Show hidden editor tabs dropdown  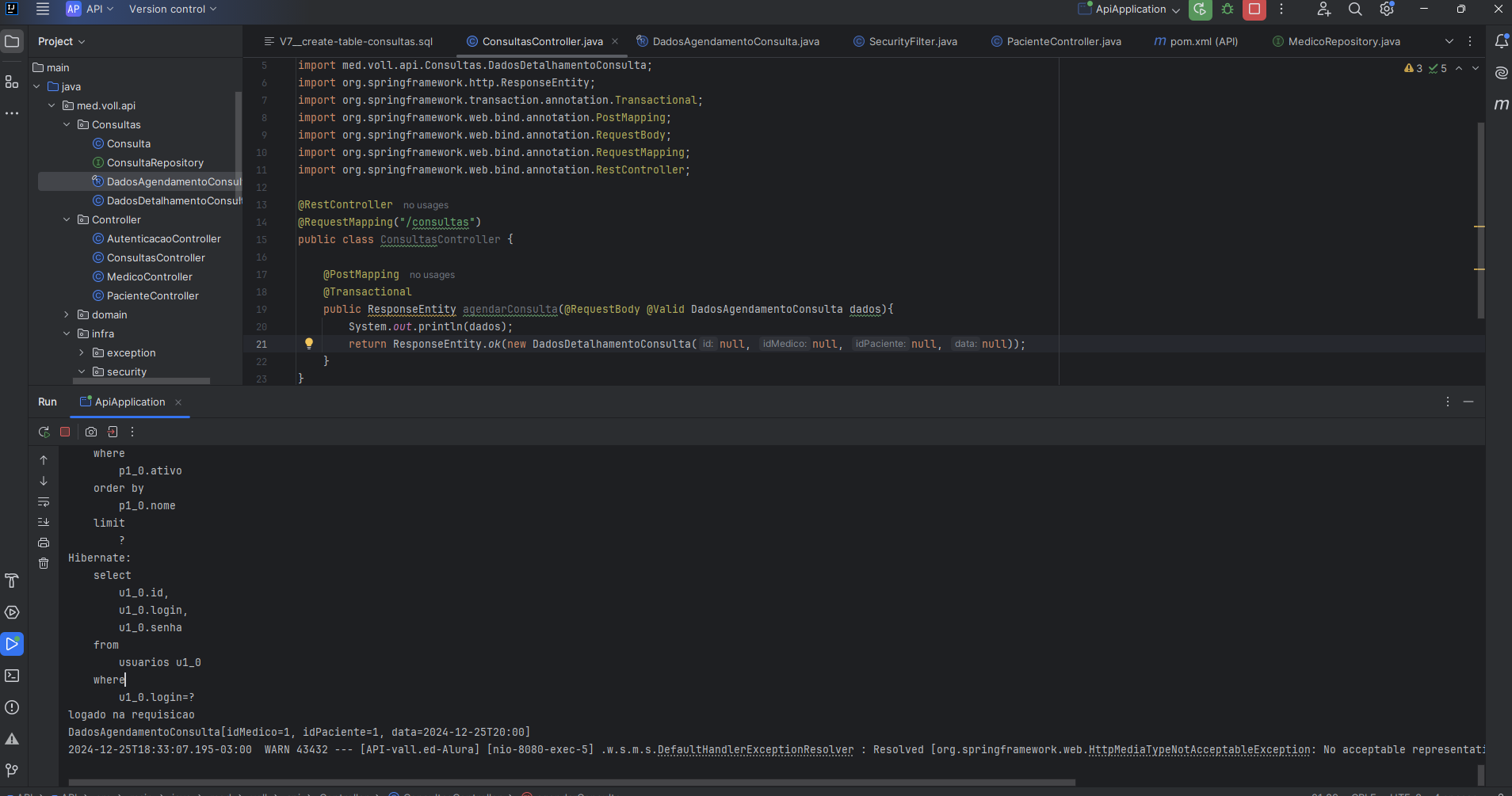[1449, 41]
